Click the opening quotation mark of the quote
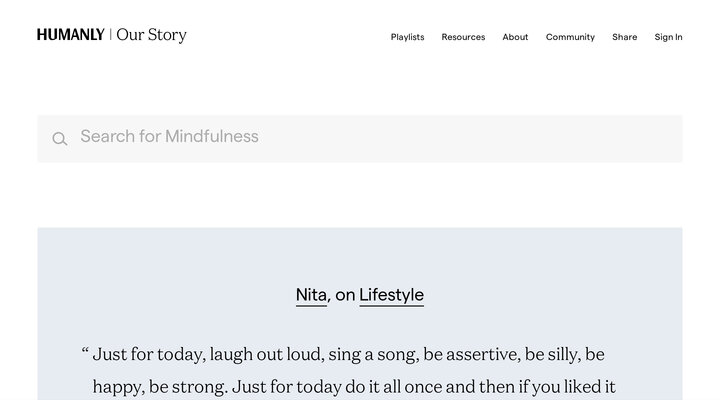Image resolution: width=720 pixels, height=400 pixels. pyautogui.click(x=85, y=353)
